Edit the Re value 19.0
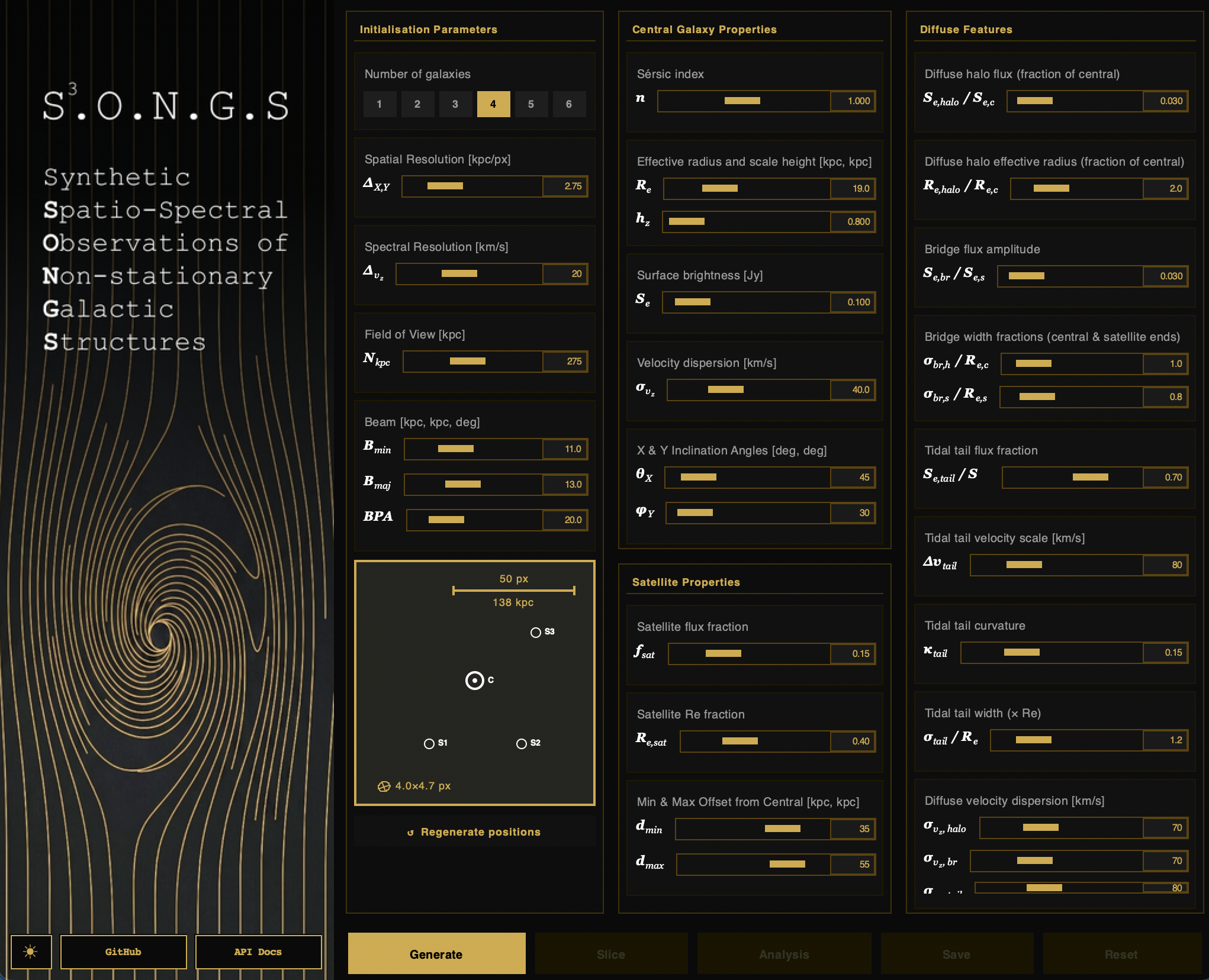This screenshot has height=980, width=1209. [853, 189]
